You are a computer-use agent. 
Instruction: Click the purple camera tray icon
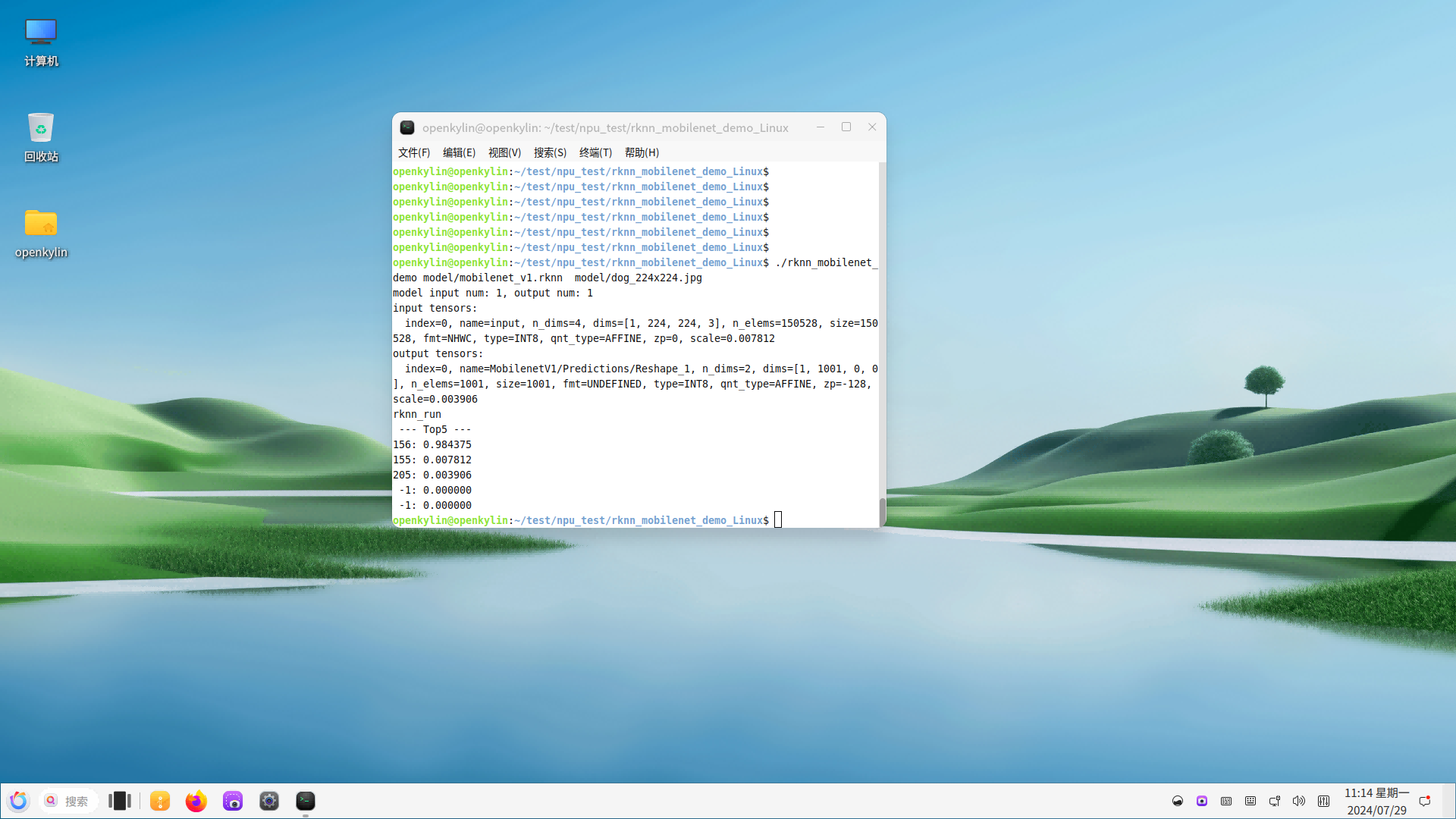[x=1202, y=801]
